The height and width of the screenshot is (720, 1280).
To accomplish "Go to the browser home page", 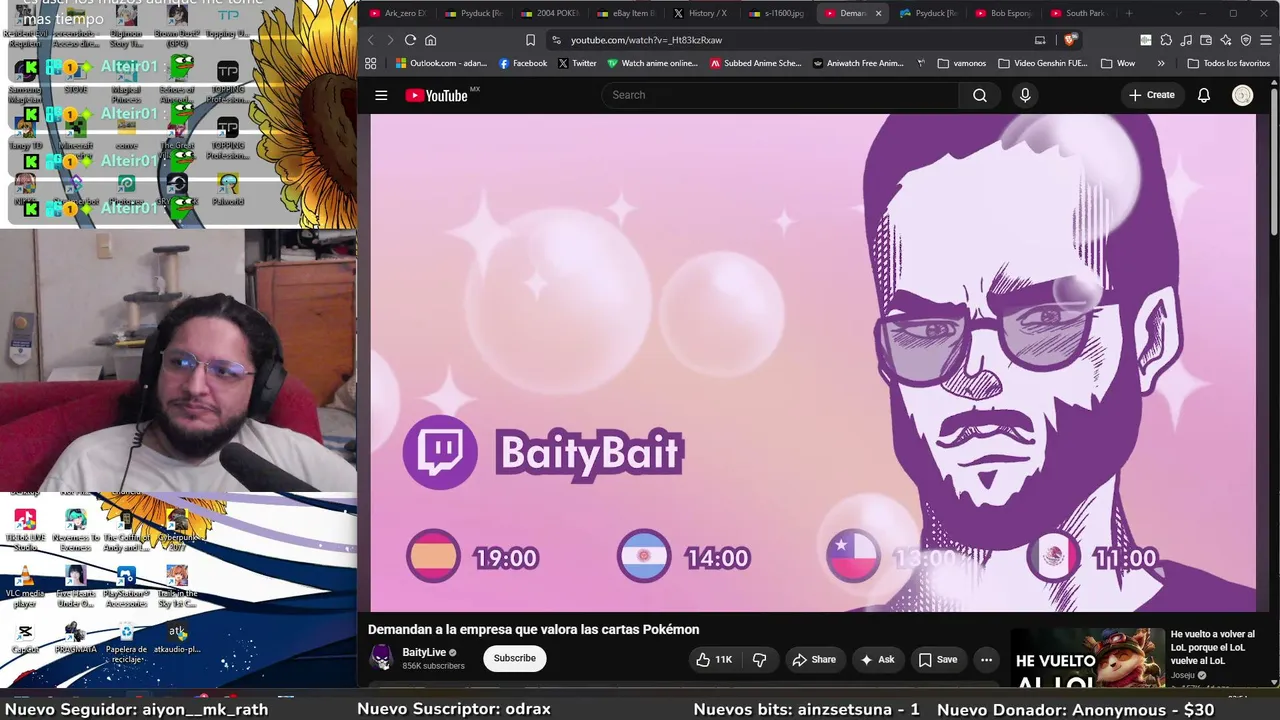I will (431, 40).
